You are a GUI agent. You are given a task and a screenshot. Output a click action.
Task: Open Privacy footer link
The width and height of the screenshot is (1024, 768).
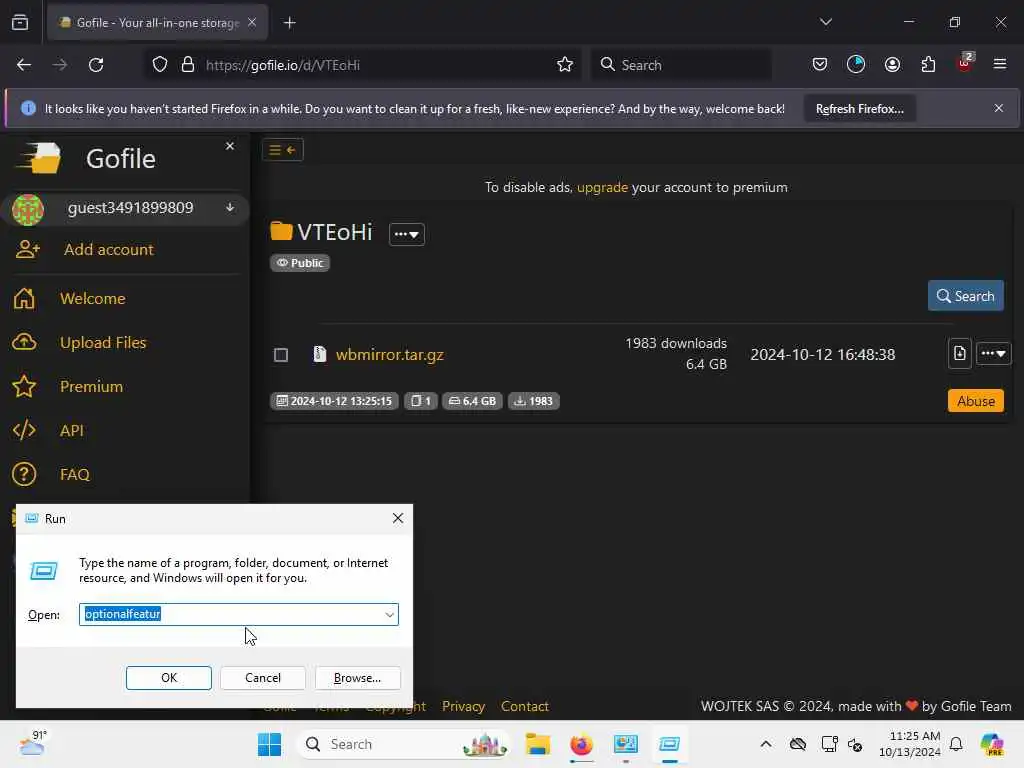tap(463, 707)
